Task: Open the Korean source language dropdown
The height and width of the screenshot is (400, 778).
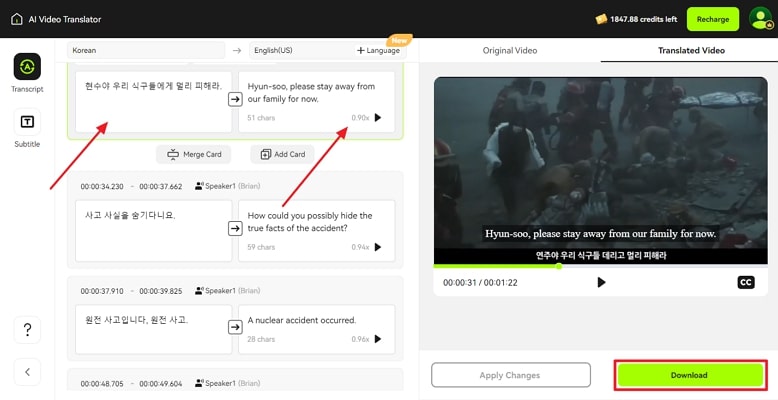Action: click(147, 50)
